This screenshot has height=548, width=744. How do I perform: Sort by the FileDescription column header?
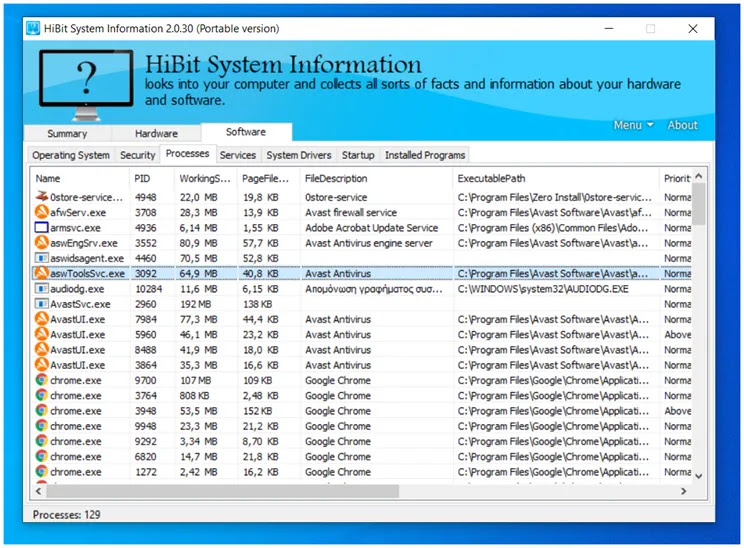click(x=376, y=178)
